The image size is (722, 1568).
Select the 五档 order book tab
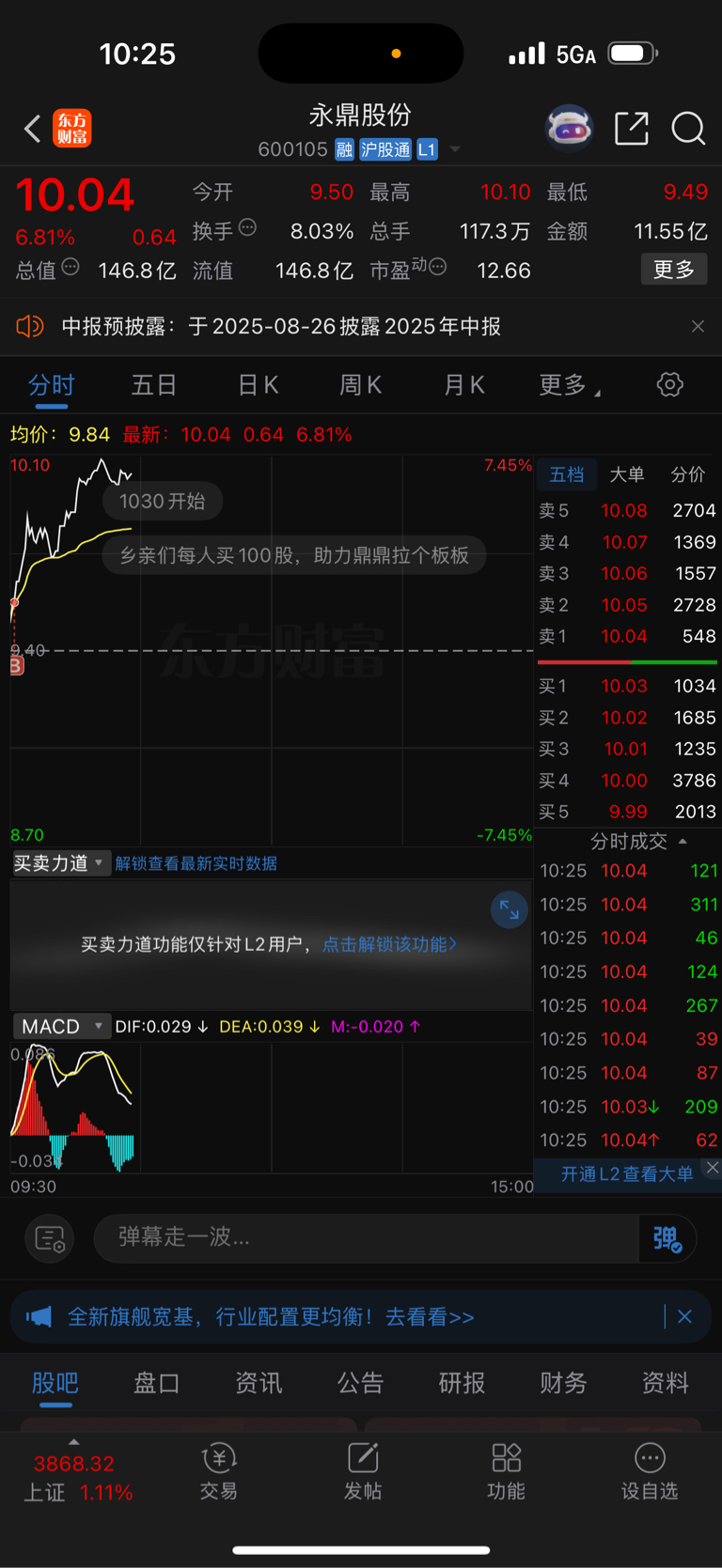click(x=567, y=474)
